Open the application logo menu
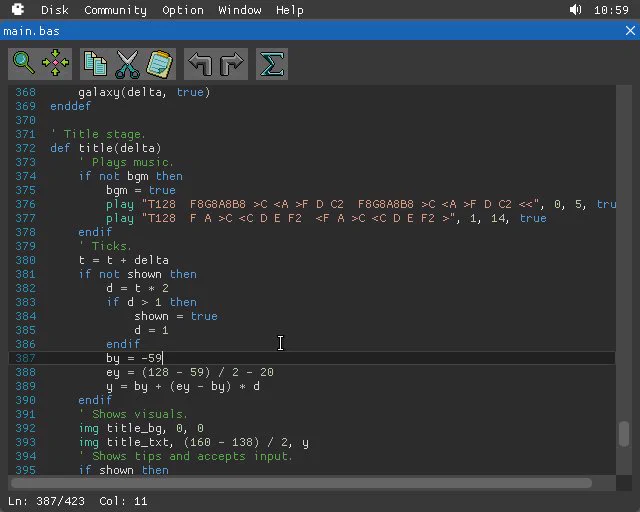The height and width of the screenshot is (512, 640). (18, 9)
